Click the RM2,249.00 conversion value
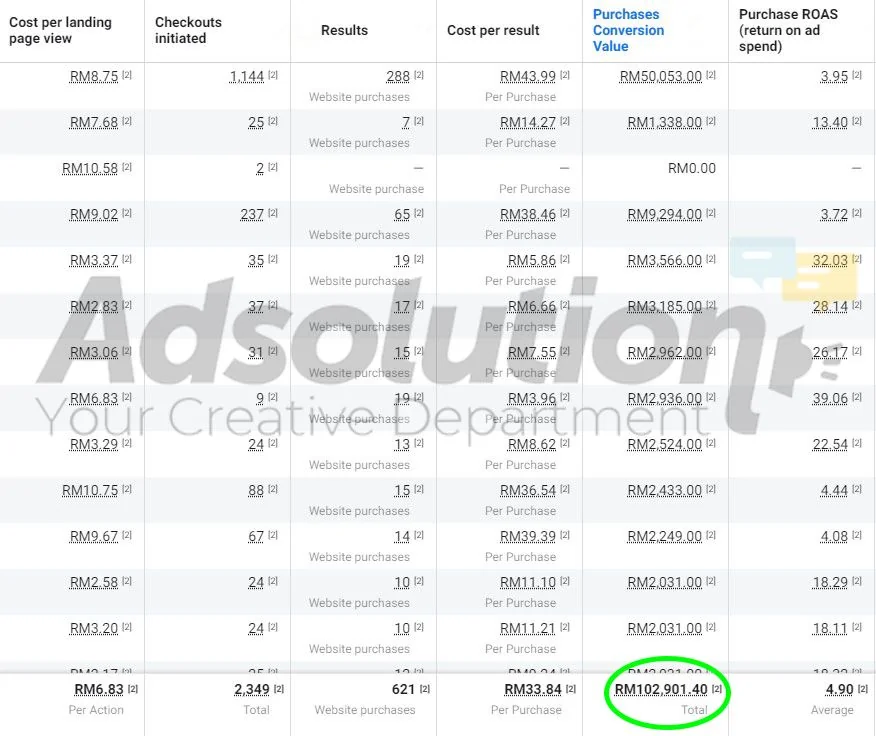Image resolution: width=876 pixels, height=736 pixels. [664, 536]
